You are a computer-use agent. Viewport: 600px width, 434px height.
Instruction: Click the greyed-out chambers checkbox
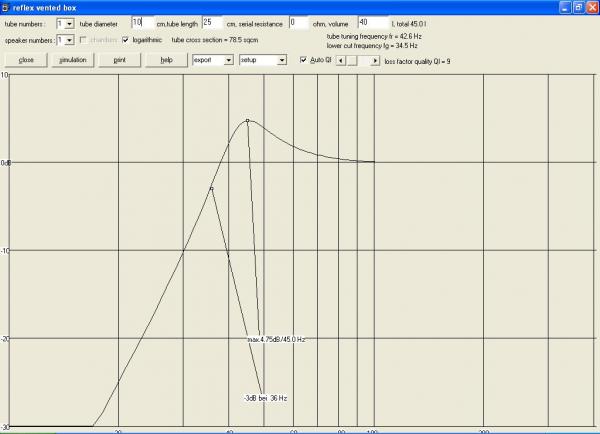[x=84, y=40]
